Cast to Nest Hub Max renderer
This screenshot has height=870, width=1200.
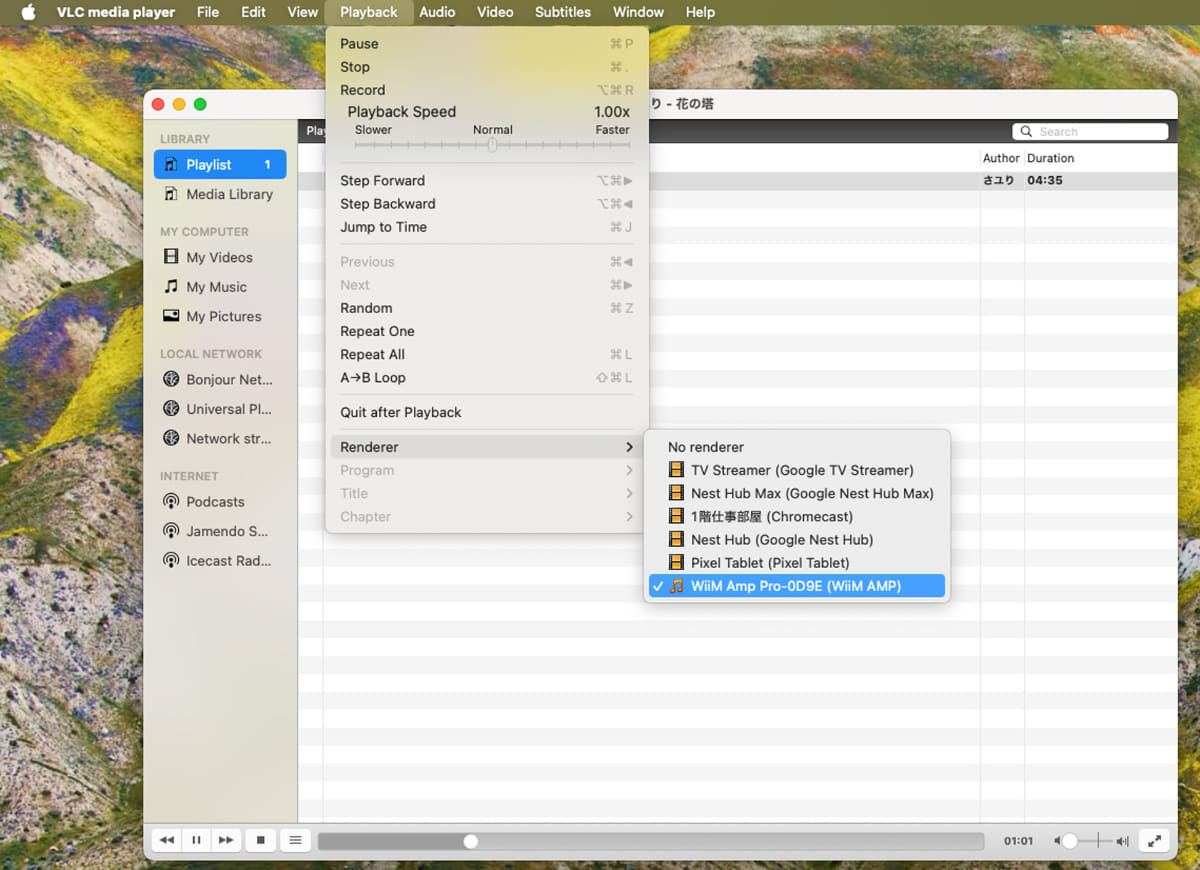click(x=813, y=493)
